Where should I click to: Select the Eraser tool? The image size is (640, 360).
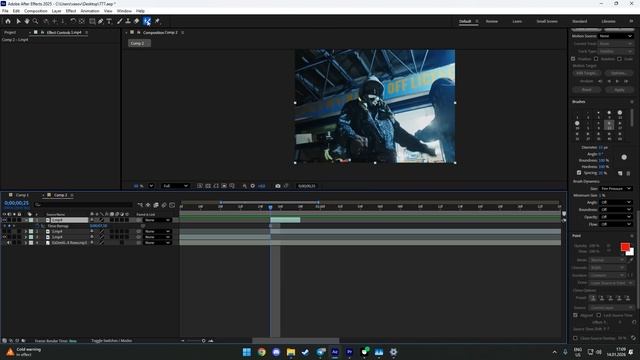pyautogui.click(x=136, y=21)
